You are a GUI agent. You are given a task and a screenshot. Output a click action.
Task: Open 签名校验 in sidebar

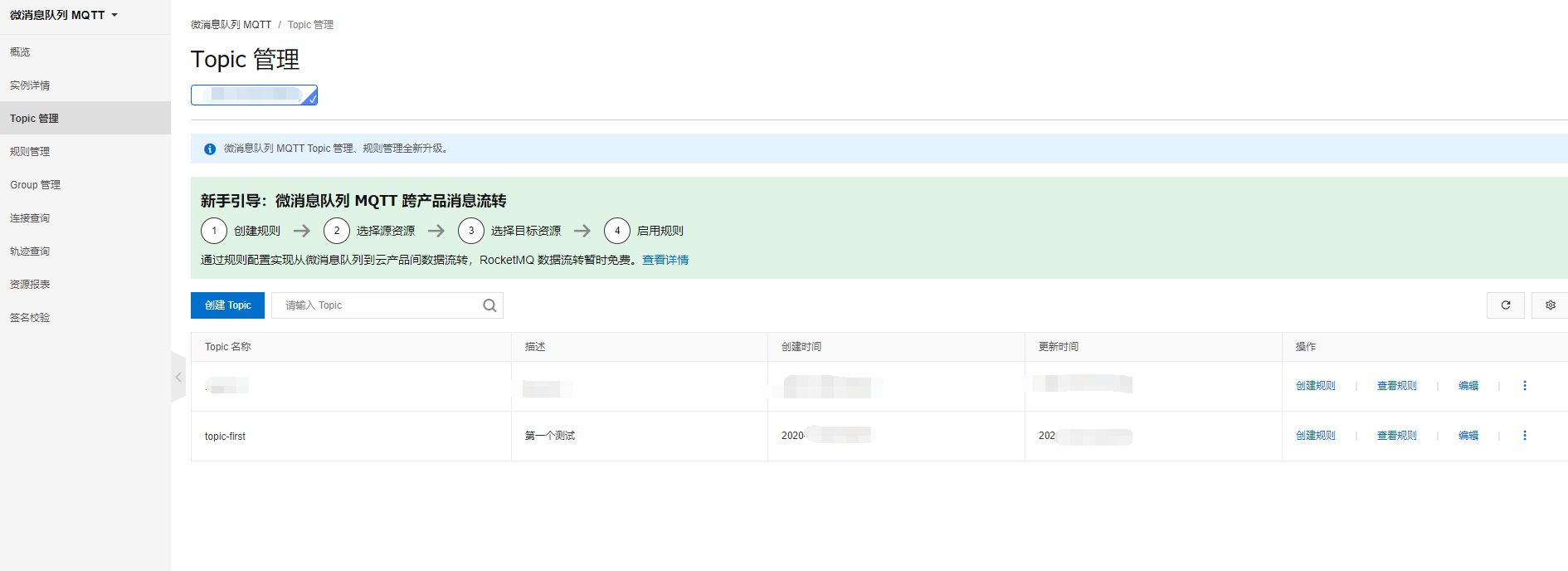pyautogui.click(x=30, y=317)
